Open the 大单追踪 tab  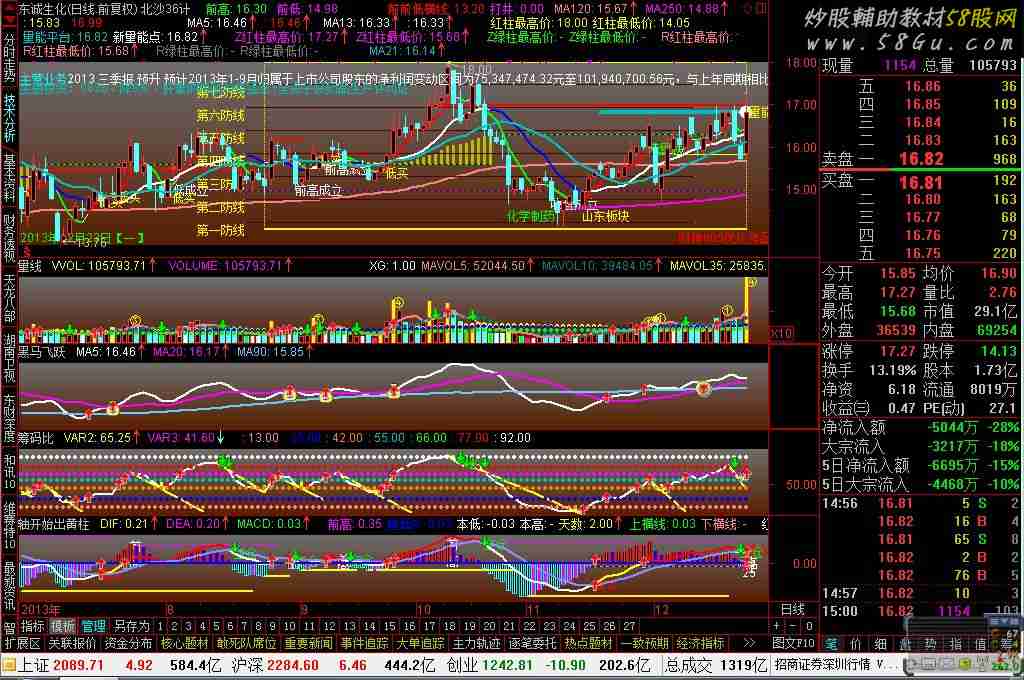point(421,643)
